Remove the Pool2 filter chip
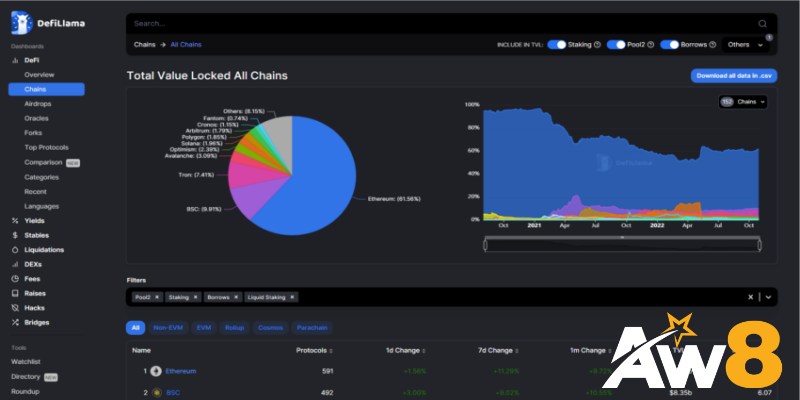 pyautogui.click(x=157, y=297)
